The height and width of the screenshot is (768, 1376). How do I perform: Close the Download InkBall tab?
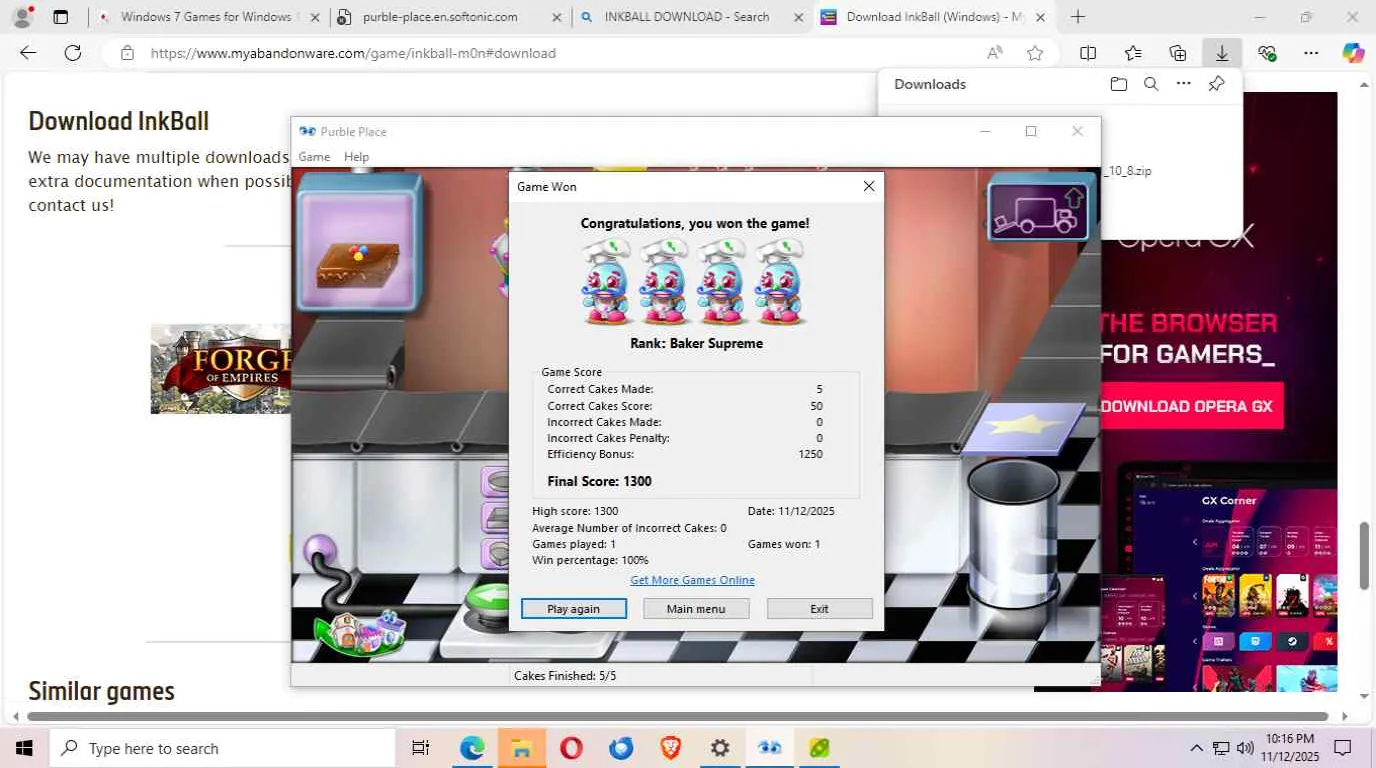coord(1040,17)
